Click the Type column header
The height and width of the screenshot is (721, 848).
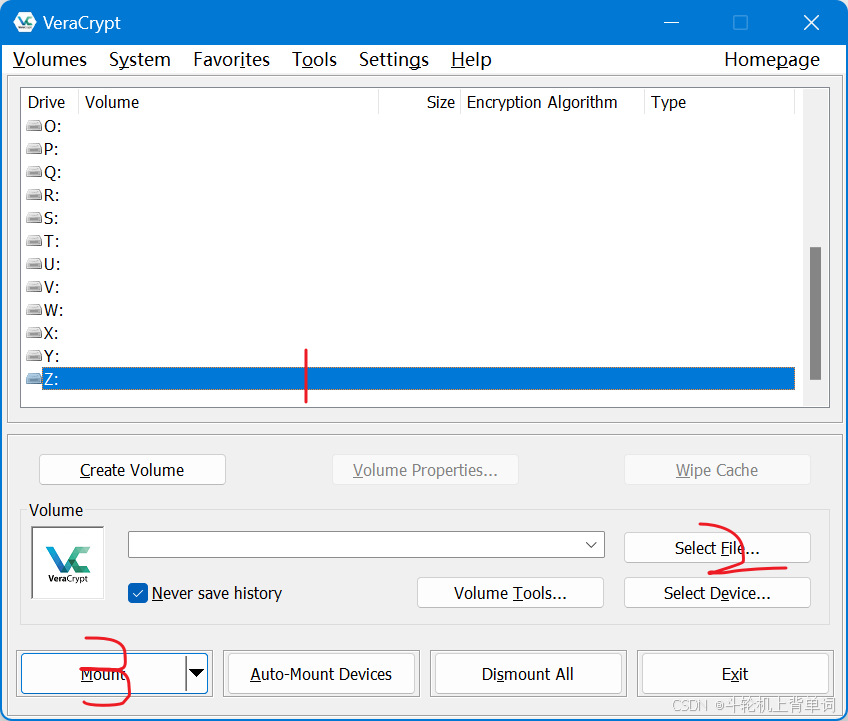pyautogui.click(x=719, y=102)
